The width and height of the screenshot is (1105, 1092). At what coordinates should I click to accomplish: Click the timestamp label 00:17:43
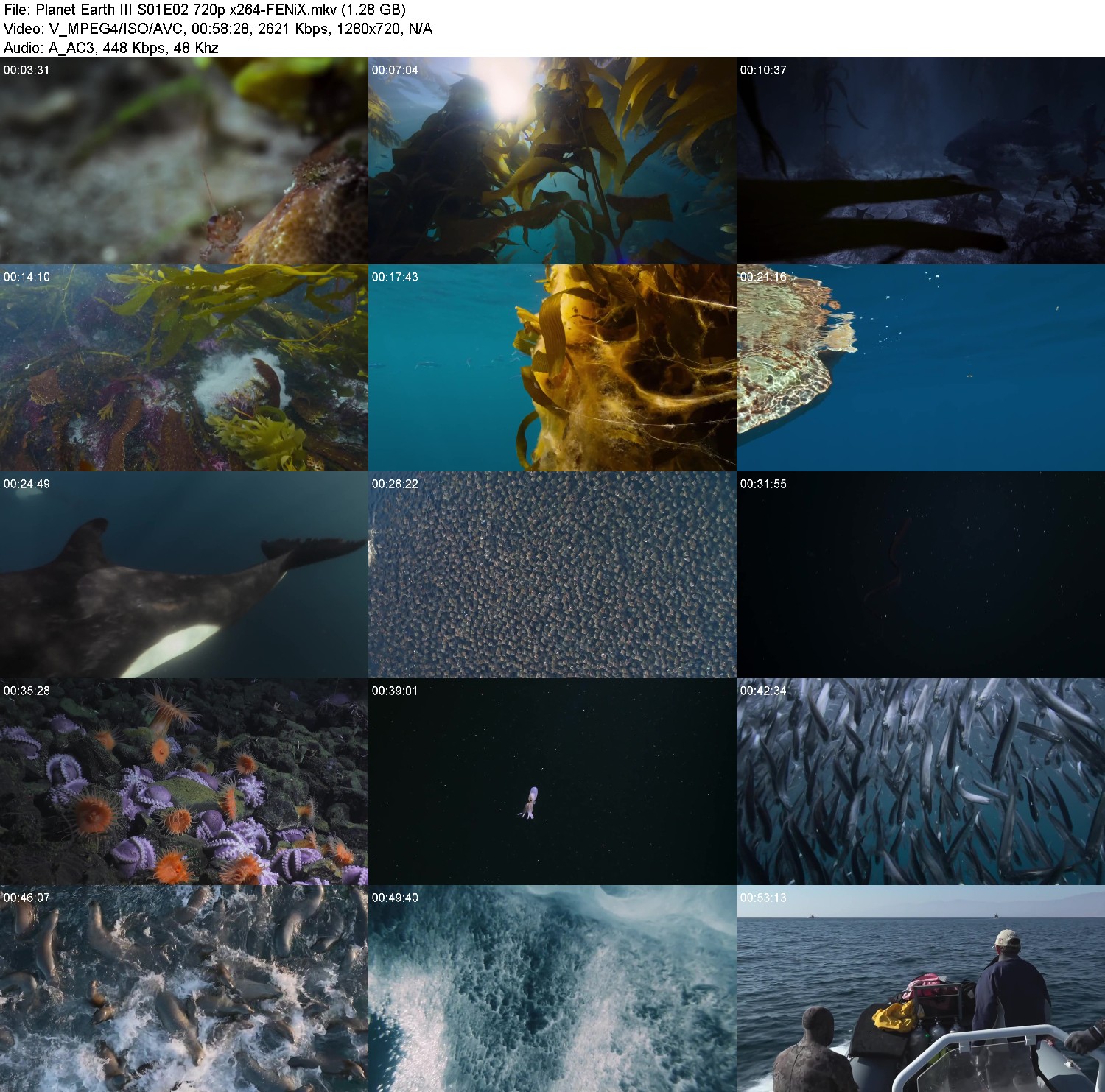395,277
